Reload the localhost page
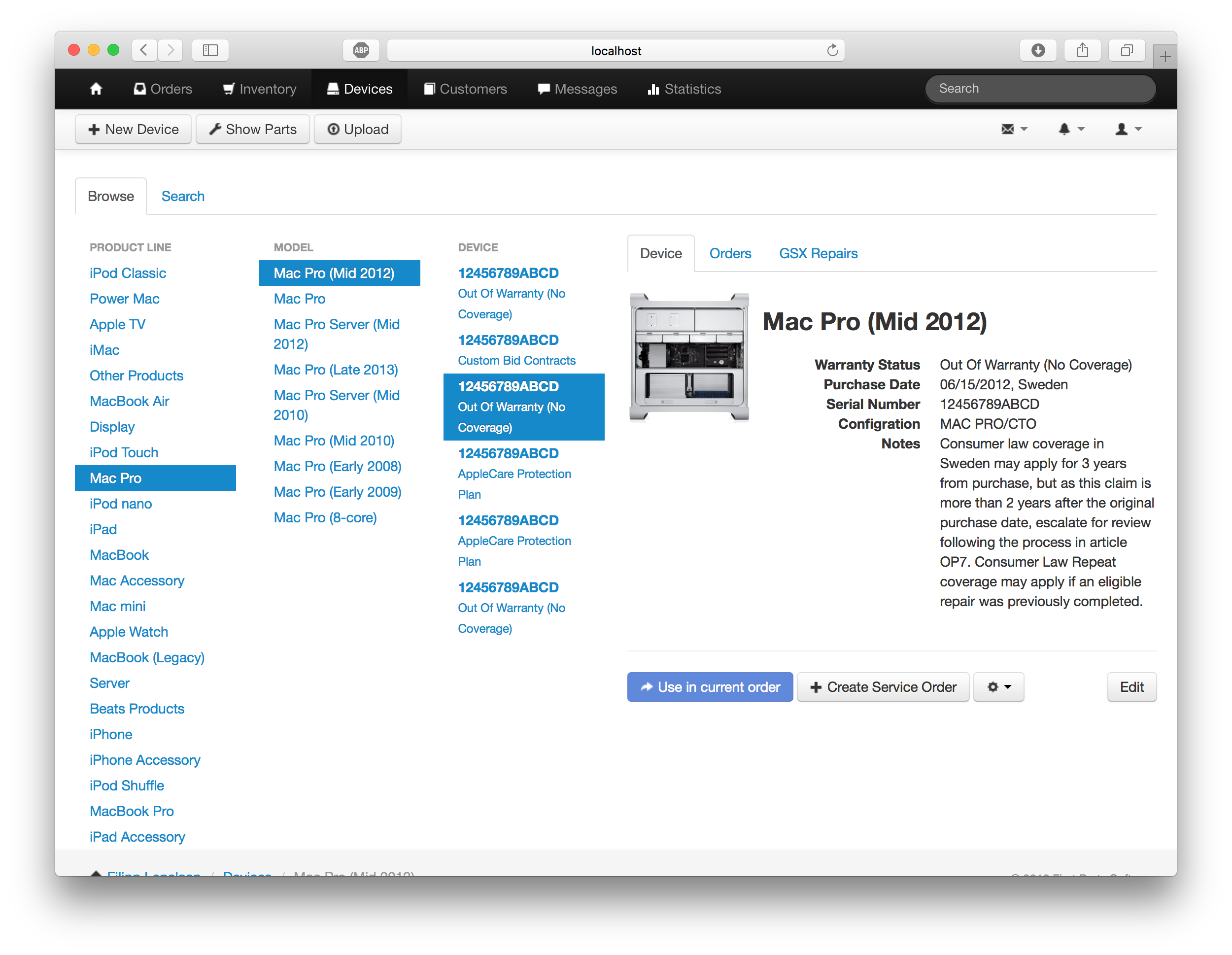1232x955 pixels. [832, 50]
